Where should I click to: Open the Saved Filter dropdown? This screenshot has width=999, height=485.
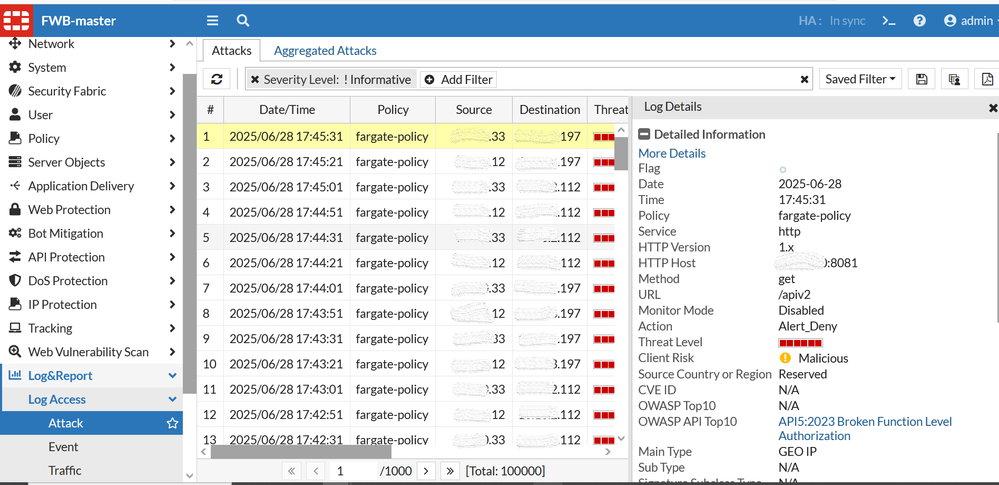click(860, 79)
